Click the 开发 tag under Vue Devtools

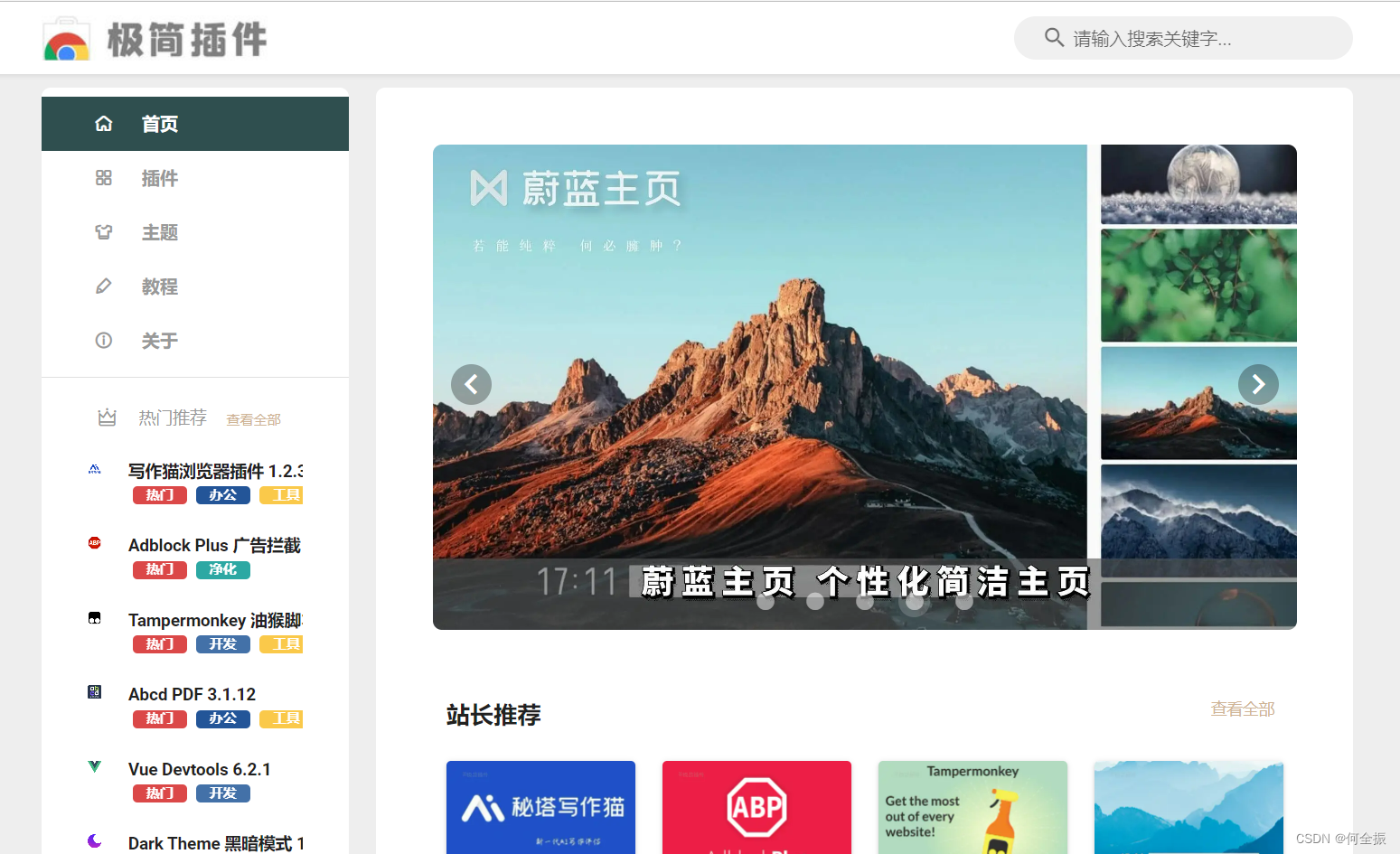tap(223, 793)
